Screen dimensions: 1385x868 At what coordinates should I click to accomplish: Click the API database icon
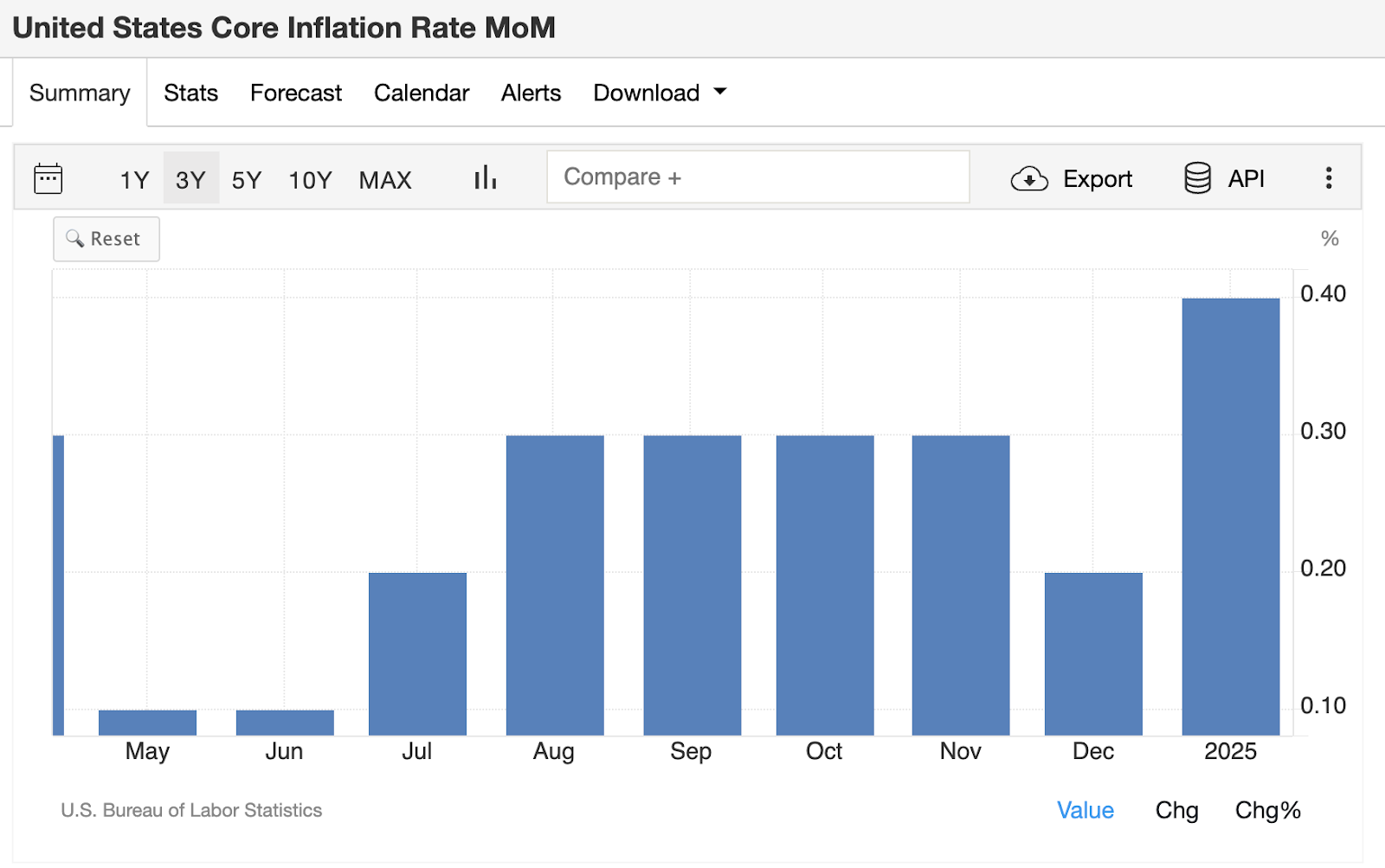point(1198,178)
